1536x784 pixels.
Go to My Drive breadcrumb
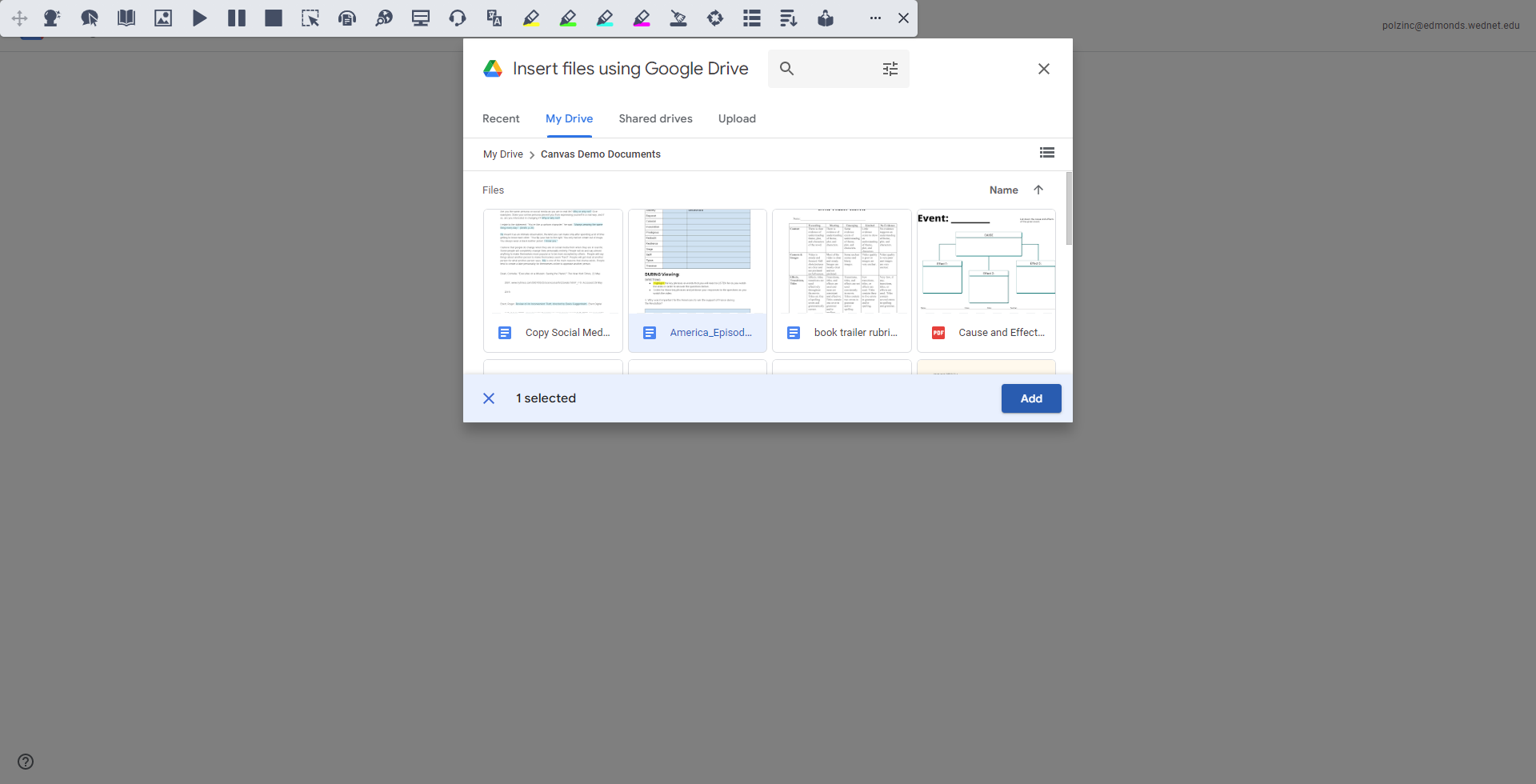[503, 154]
